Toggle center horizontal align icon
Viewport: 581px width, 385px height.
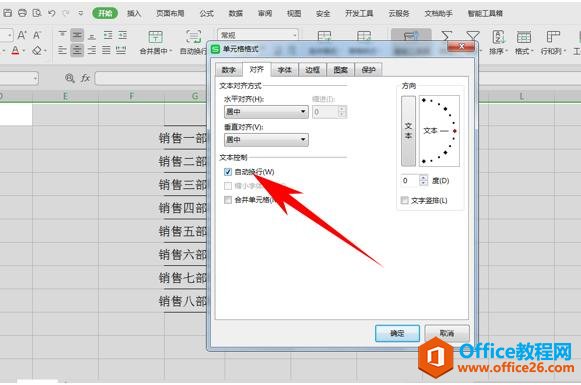[x=77, y=50]
